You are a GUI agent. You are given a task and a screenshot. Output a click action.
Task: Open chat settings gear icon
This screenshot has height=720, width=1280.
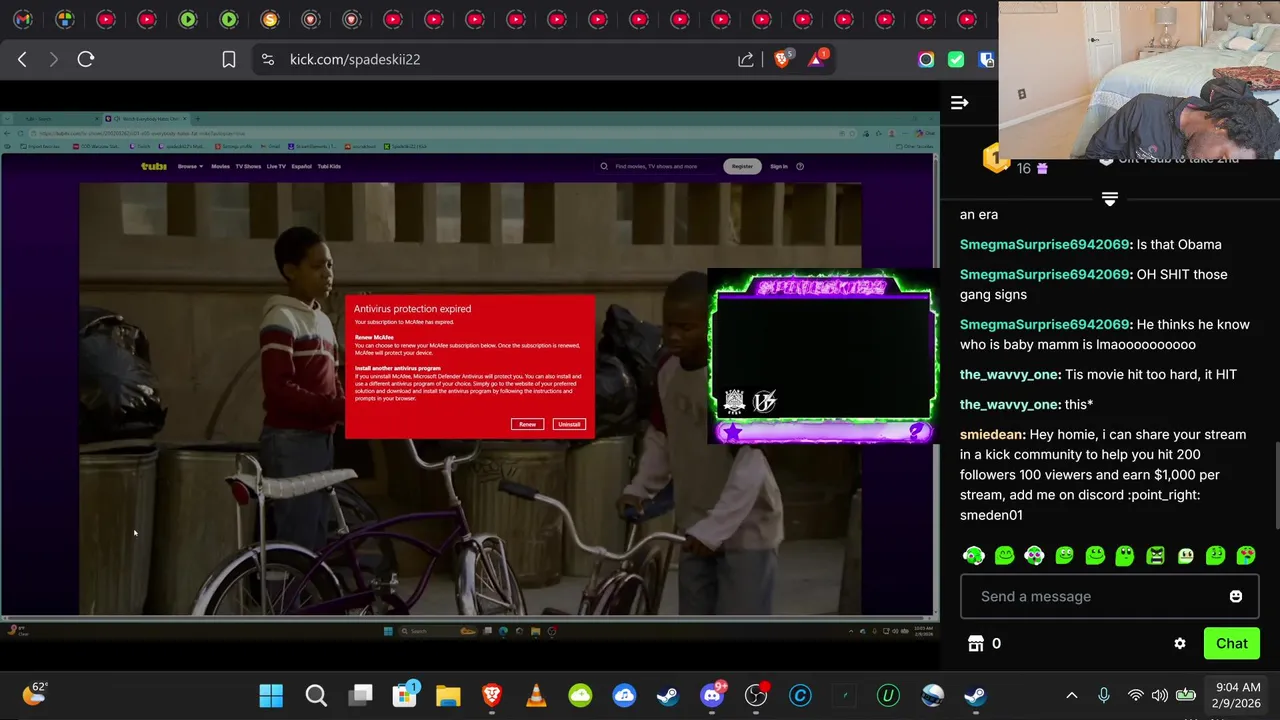pyautogui.click(x=1180, y=643)
